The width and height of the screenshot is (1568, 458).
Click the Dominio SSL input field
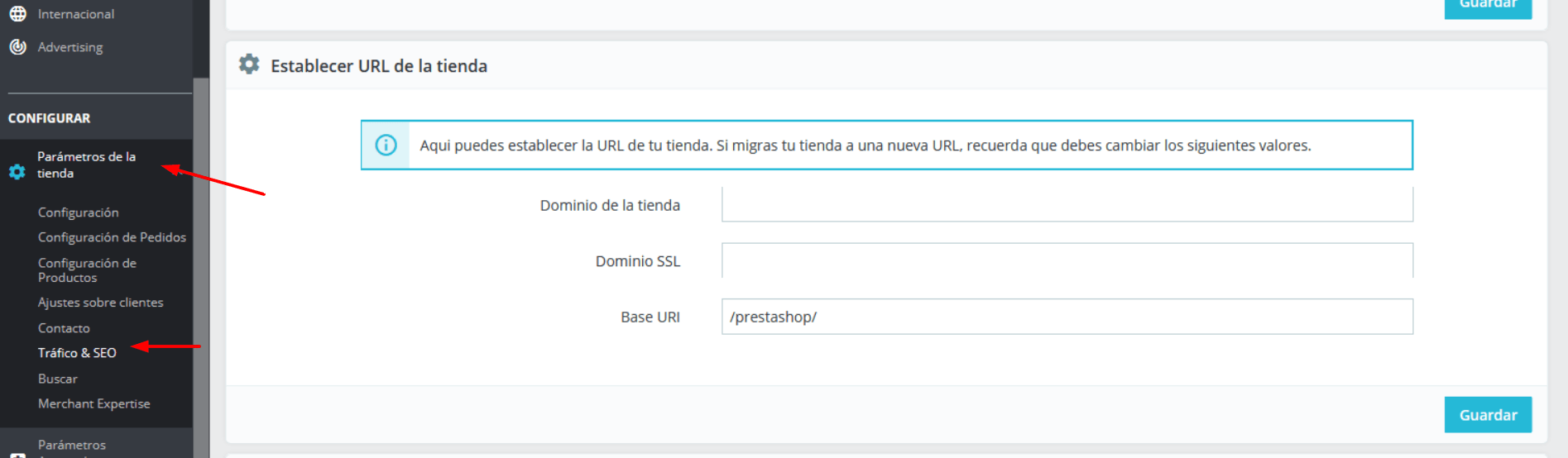(x=1067, y=260)
